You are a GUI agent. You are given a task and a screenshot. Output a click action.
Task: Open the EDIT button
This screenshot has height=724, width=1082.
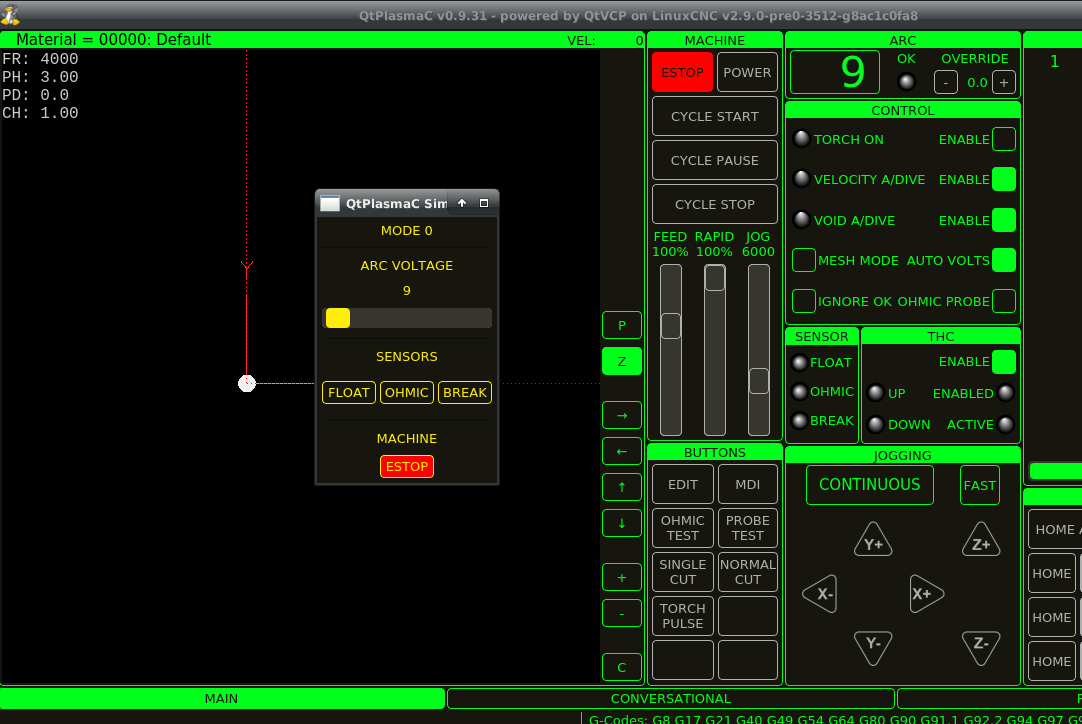[x=682, y=485]
